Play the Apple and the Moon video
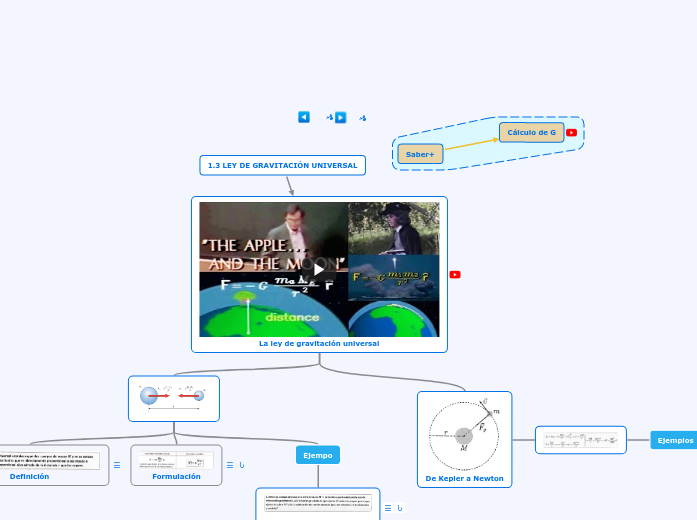 pyautogui.click(x=319, y=270)
